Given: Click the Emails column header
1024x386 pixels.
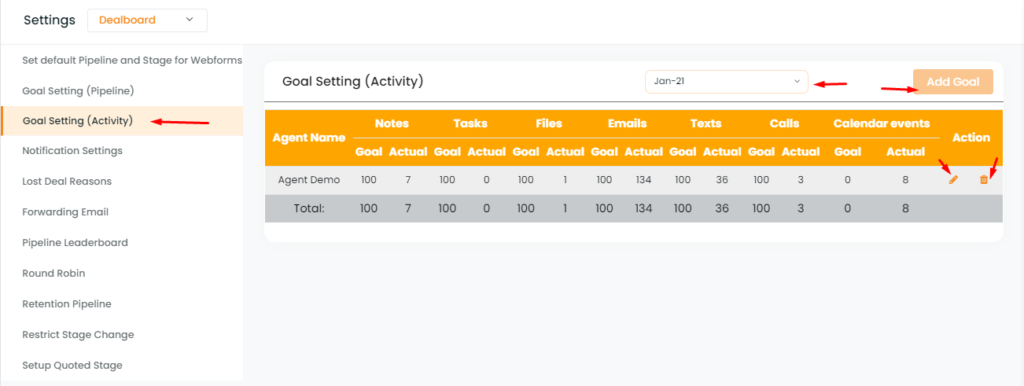Looking at the screenshot, I should [627, 123].
